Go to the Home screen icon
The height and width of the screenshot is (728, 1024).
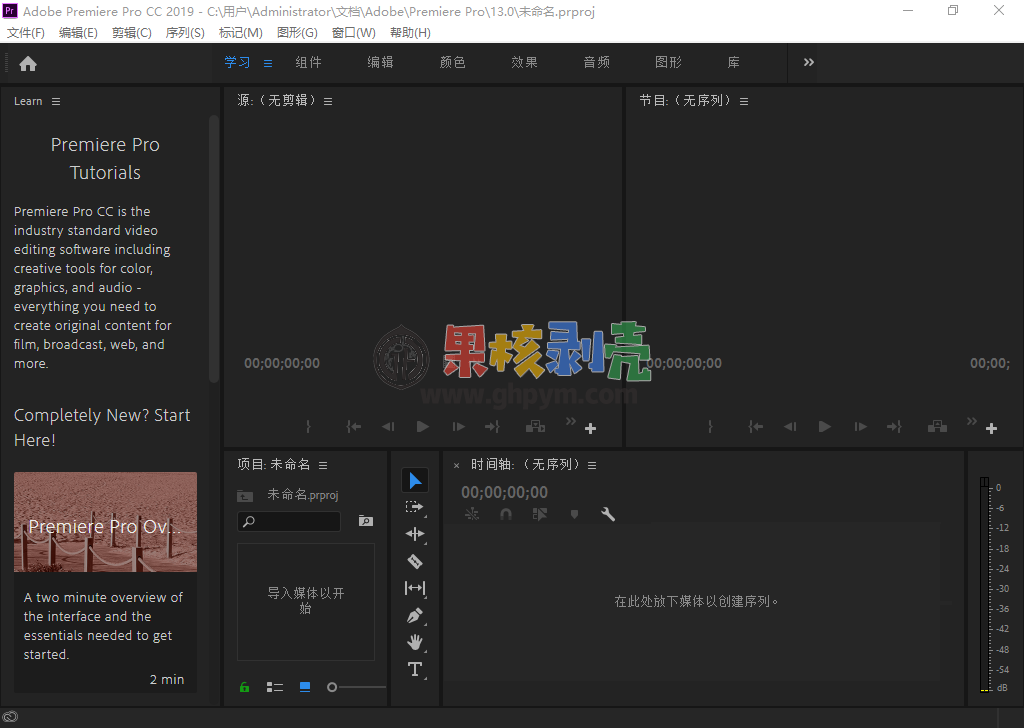pos(28,63)
